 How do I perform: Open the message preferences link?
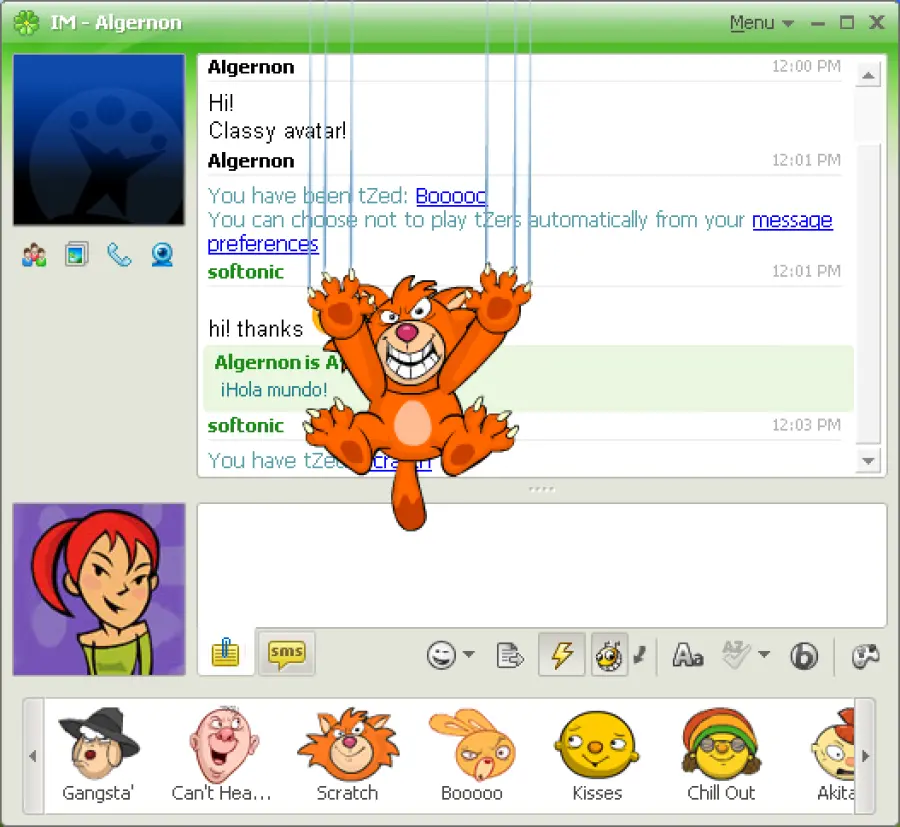point(792,220)
